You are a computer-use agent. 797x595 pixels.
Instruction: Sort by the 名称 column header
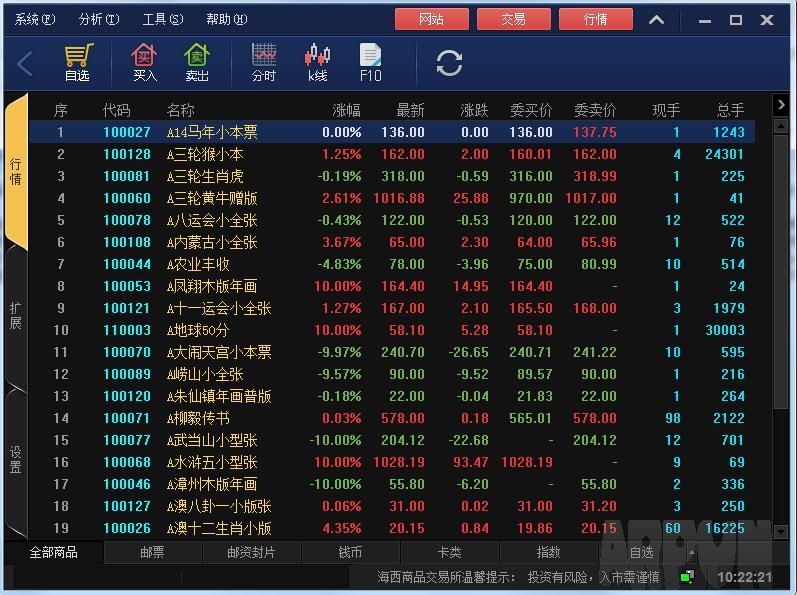(180, 110)
